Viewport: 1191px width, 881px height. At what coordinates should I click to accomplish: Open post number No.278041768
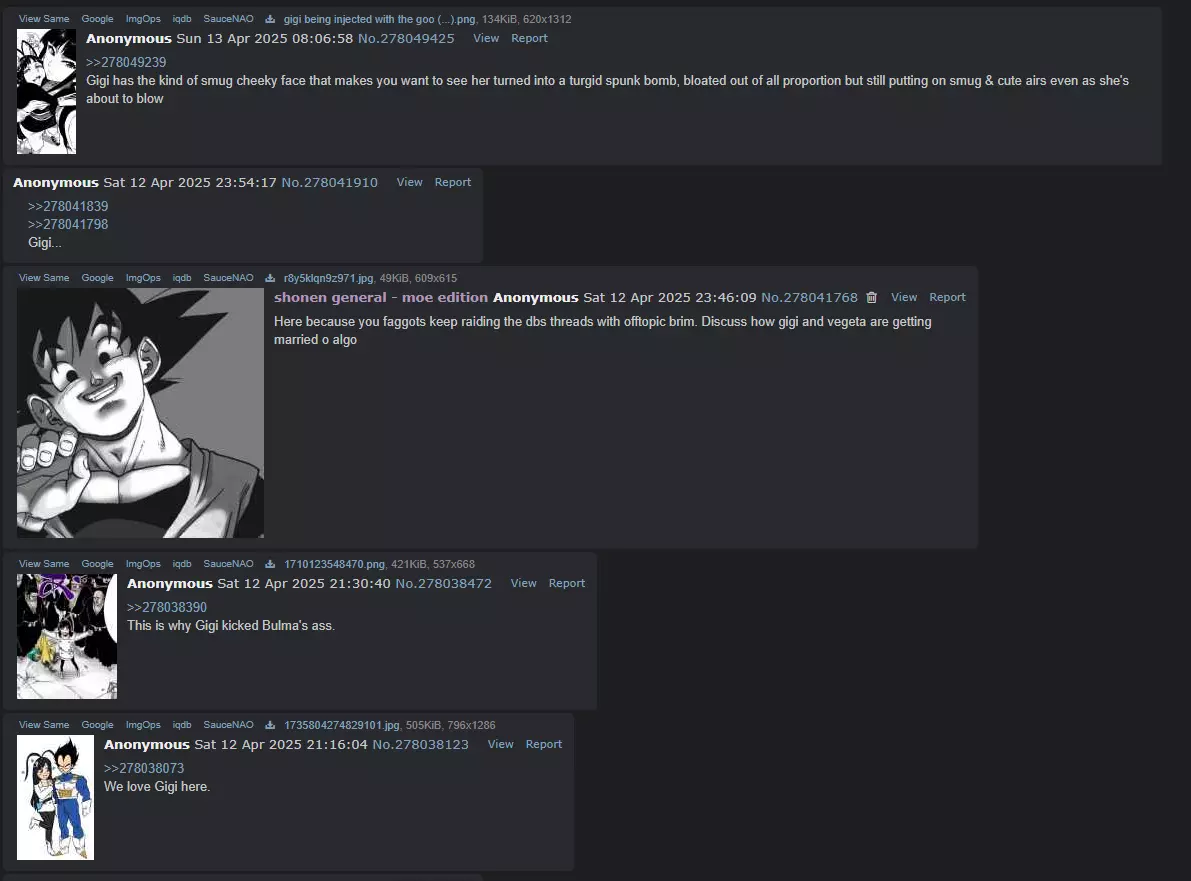[x=810, y=298]
